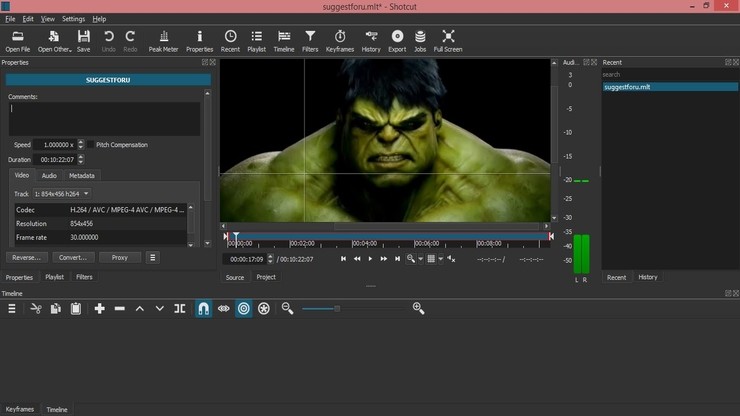Image resolution: width=740 pixels, height=416 pixels.
Task: Adjust current timecode spinner
Action: (270, 259)
